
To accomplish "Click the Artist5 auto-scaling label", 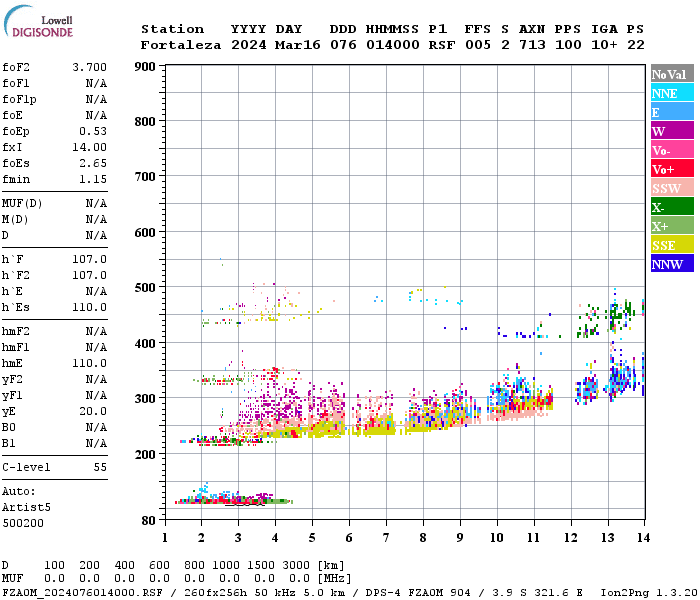I will click(26, 508).
